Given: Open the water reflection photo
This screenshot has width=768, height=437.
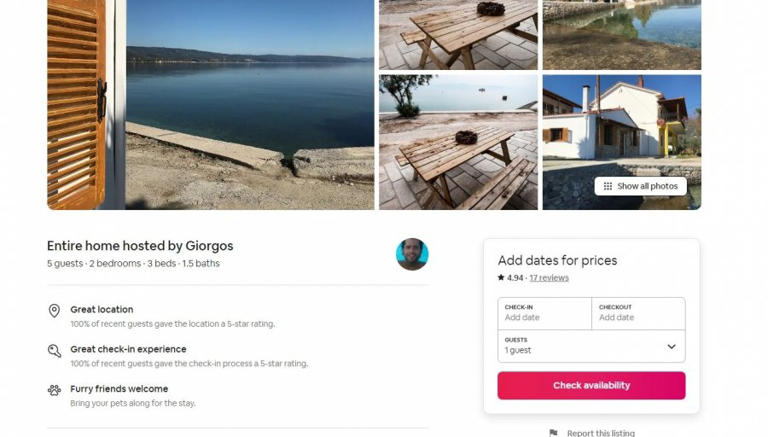Looking at the screenshot, I should coord(622,34).
